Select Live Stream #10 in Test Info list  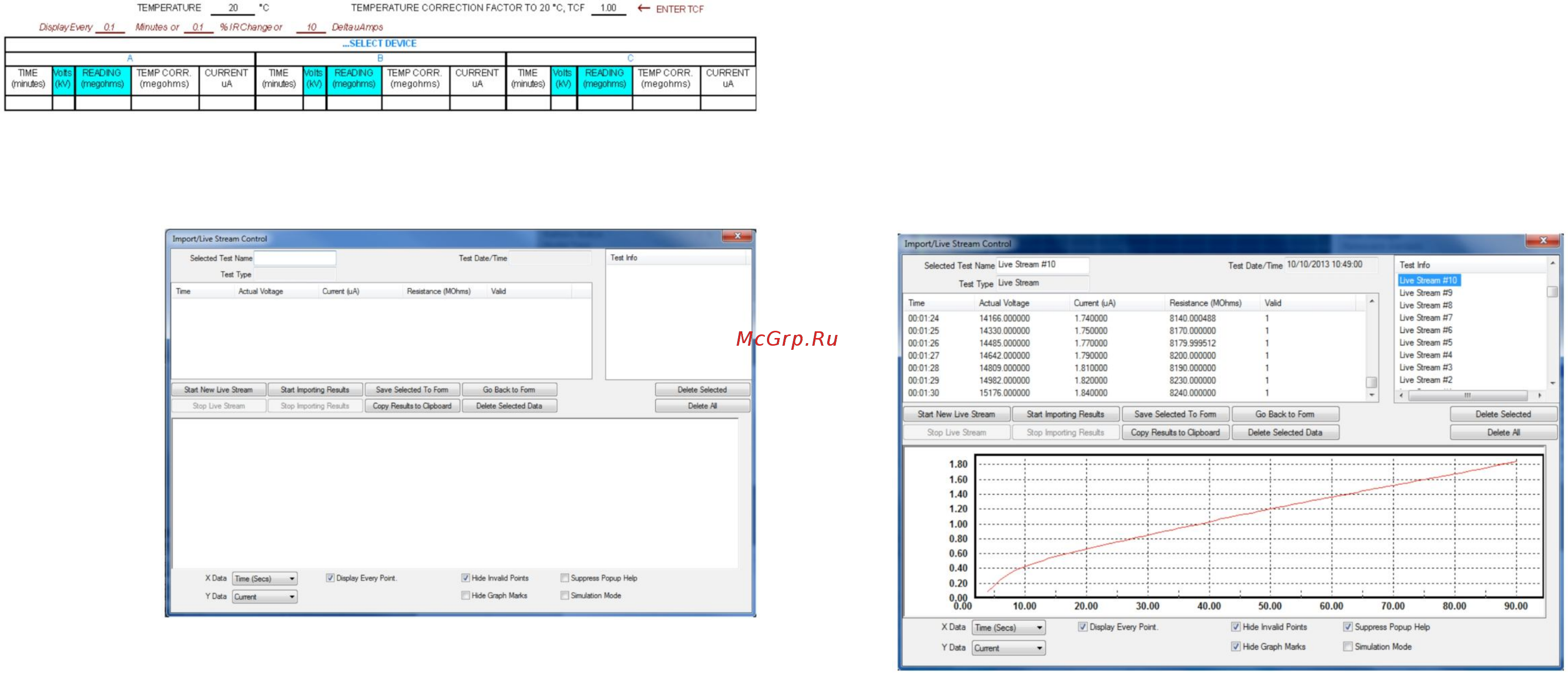point(1428,280)
